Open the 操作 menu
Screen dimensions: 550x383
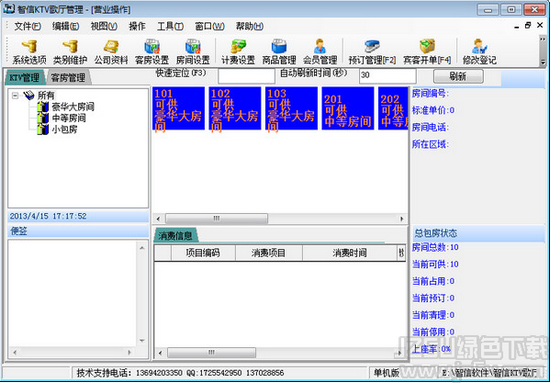point(137,26)
